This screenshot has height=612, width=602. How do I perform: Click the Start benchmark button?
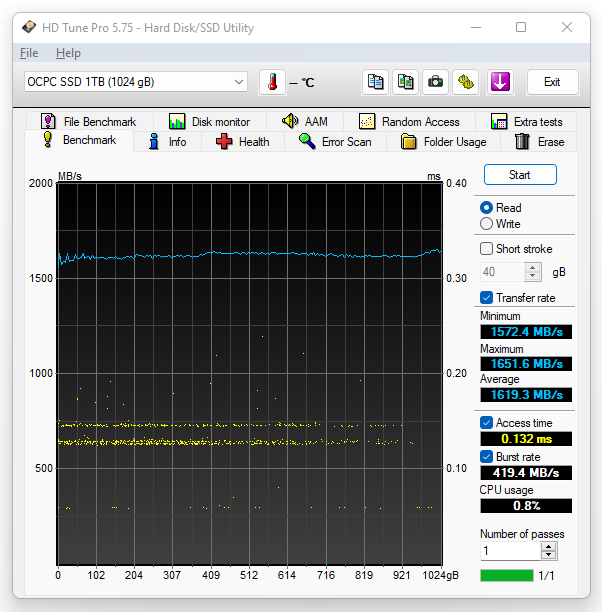[x=520, y=174]
